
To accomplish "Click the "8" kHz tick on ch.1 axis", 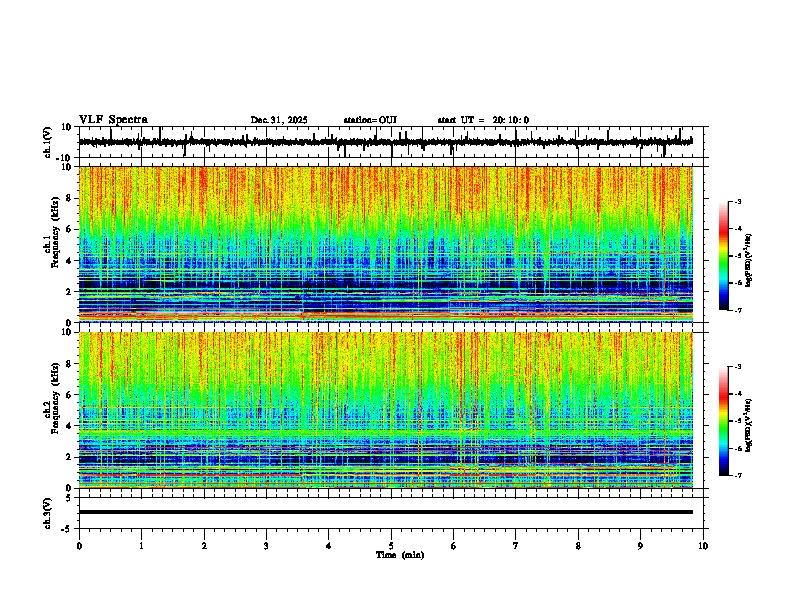I will click(x=69, y=198).
